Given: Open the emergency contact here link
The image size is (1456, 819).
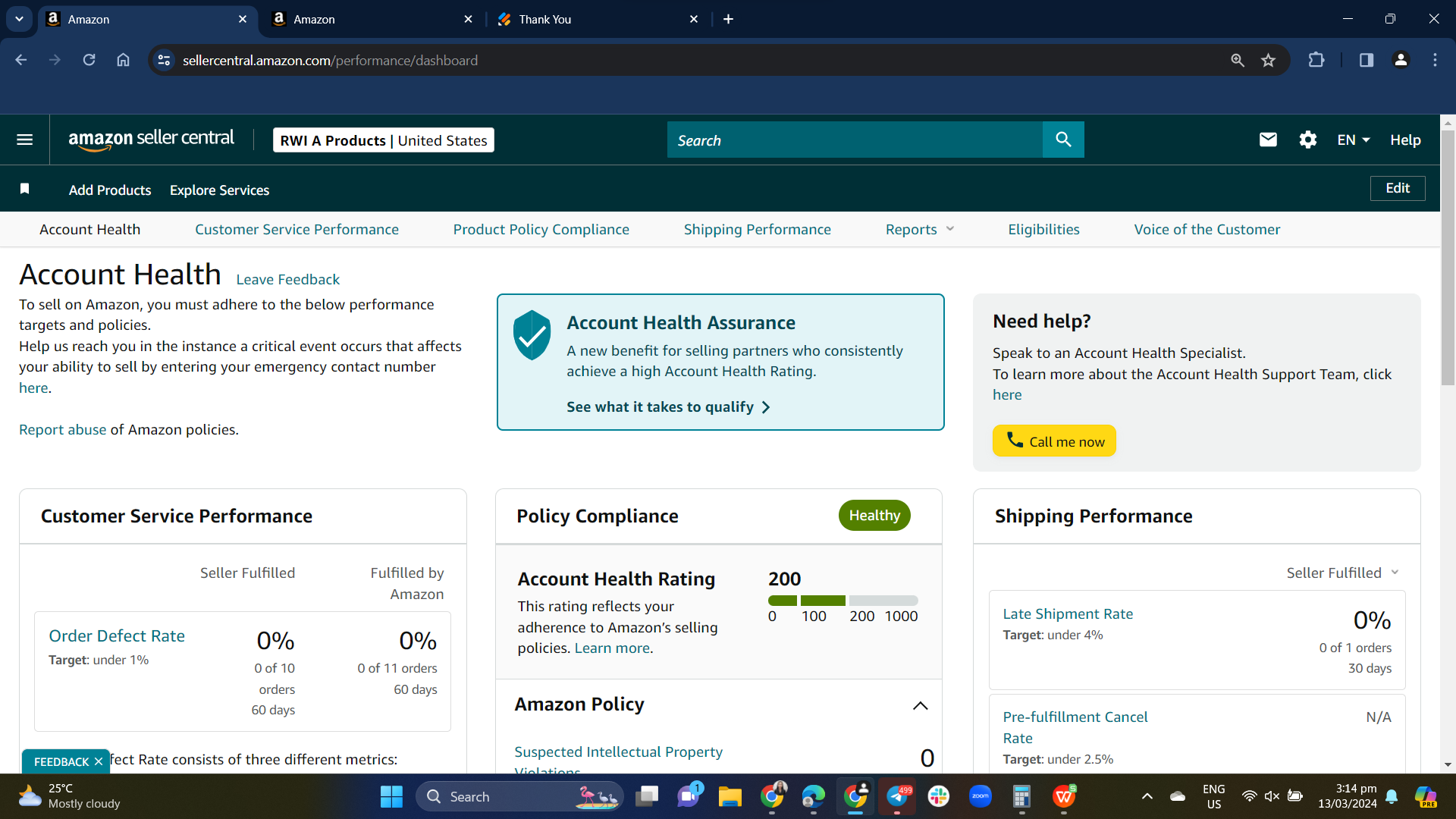Looking at the screenshot, I should point(33,388).
